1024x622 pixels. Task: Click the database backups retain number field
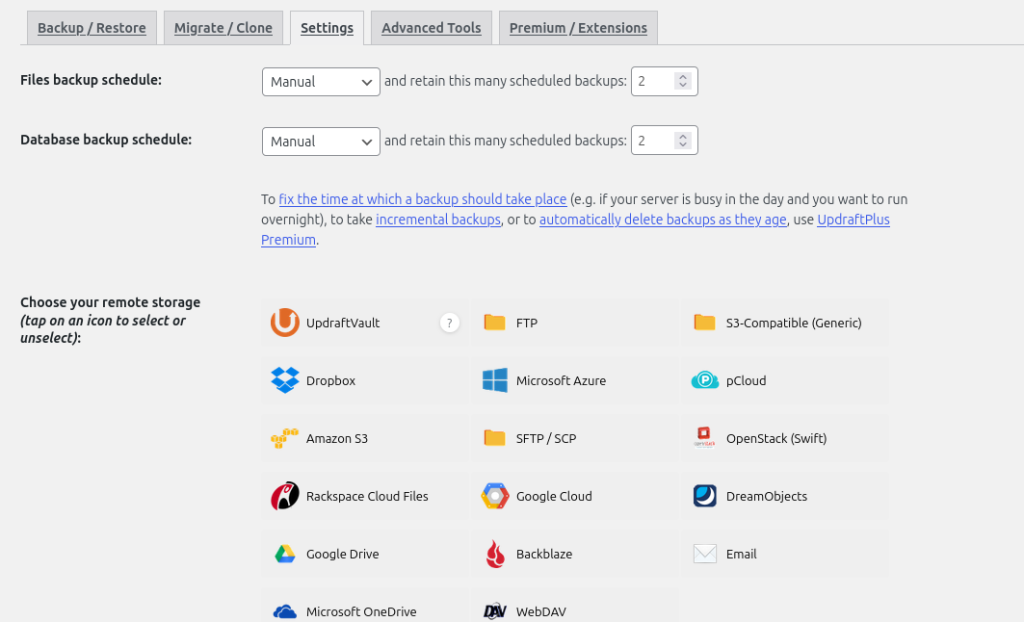pyautogui.click(x=653, y=142)
